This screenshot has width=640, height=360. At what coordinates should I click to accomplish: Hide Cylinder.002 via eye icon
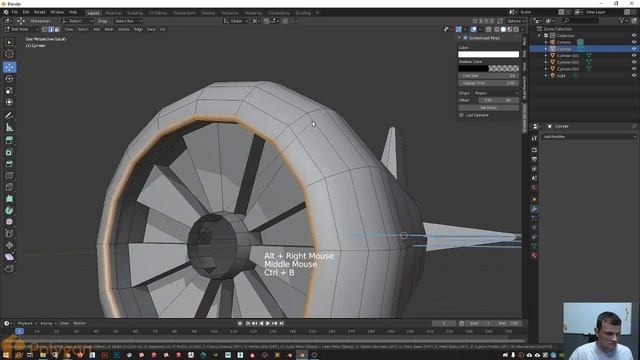click(634, 62)
